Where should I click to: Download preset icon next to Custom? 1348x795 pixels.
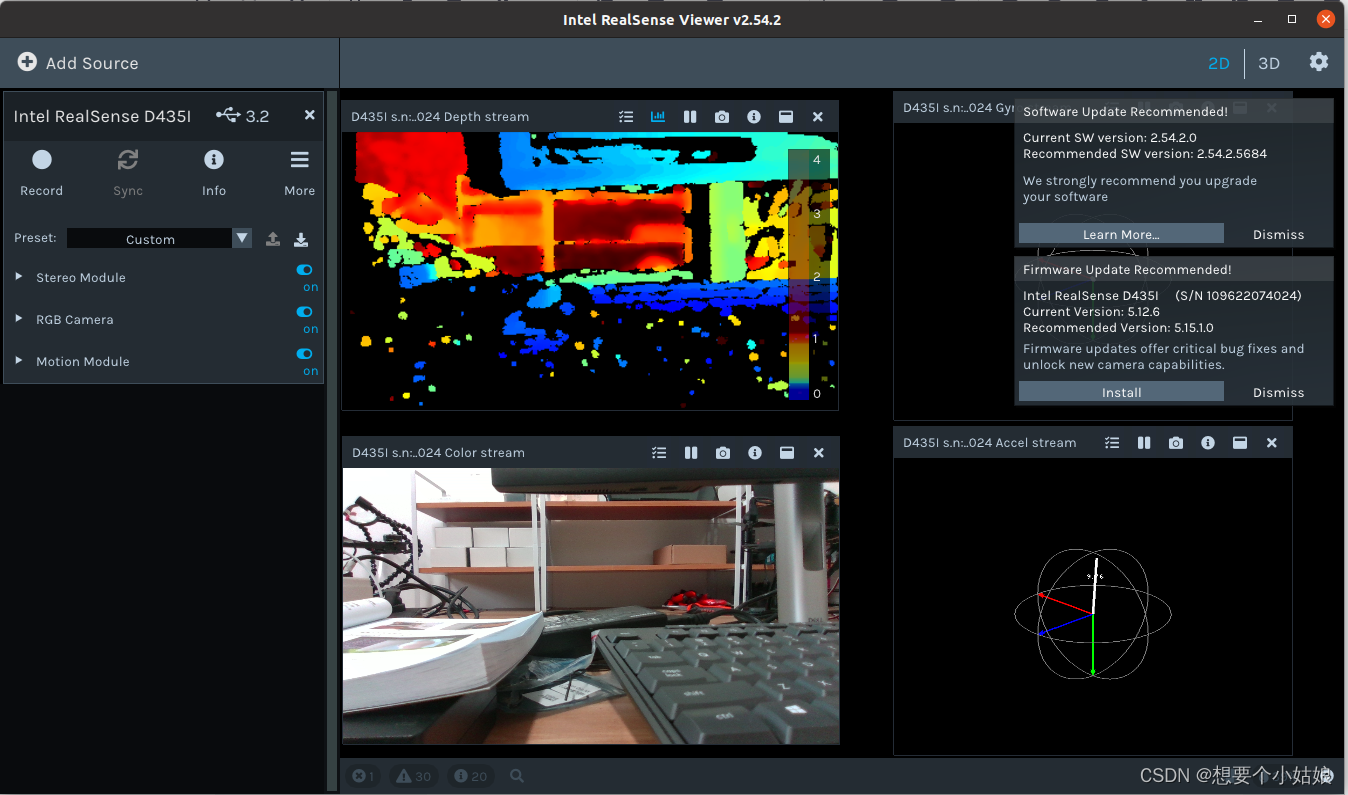click(301, 239)
